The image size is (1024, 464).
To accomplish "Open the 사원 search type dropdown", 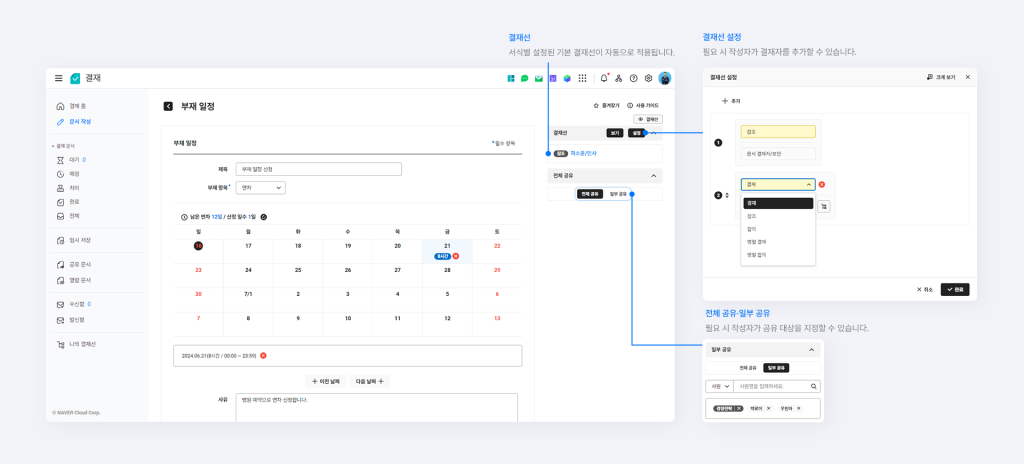I will [x=719, y=386].
